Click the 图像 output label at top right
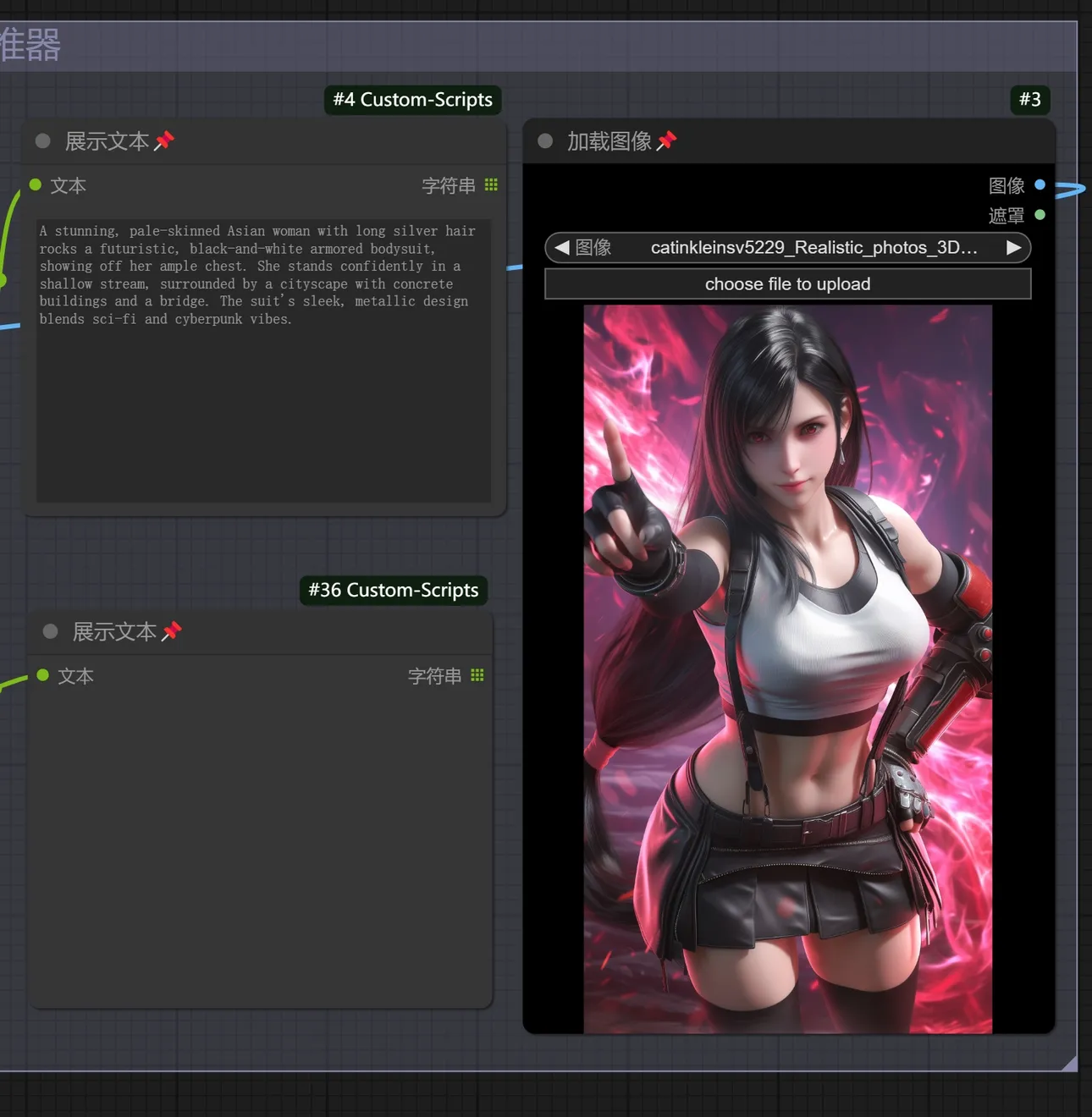The width and height of the screenshot is (1092, 1117). coord(1007,185)
